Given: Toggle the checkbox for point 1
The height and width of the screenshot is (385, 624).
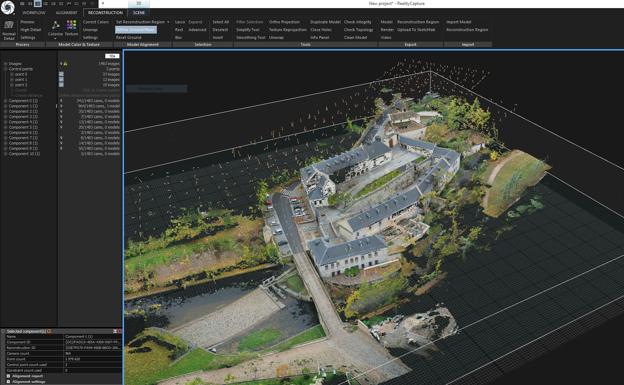Looking at the screenshot, I should coord(61,79).
